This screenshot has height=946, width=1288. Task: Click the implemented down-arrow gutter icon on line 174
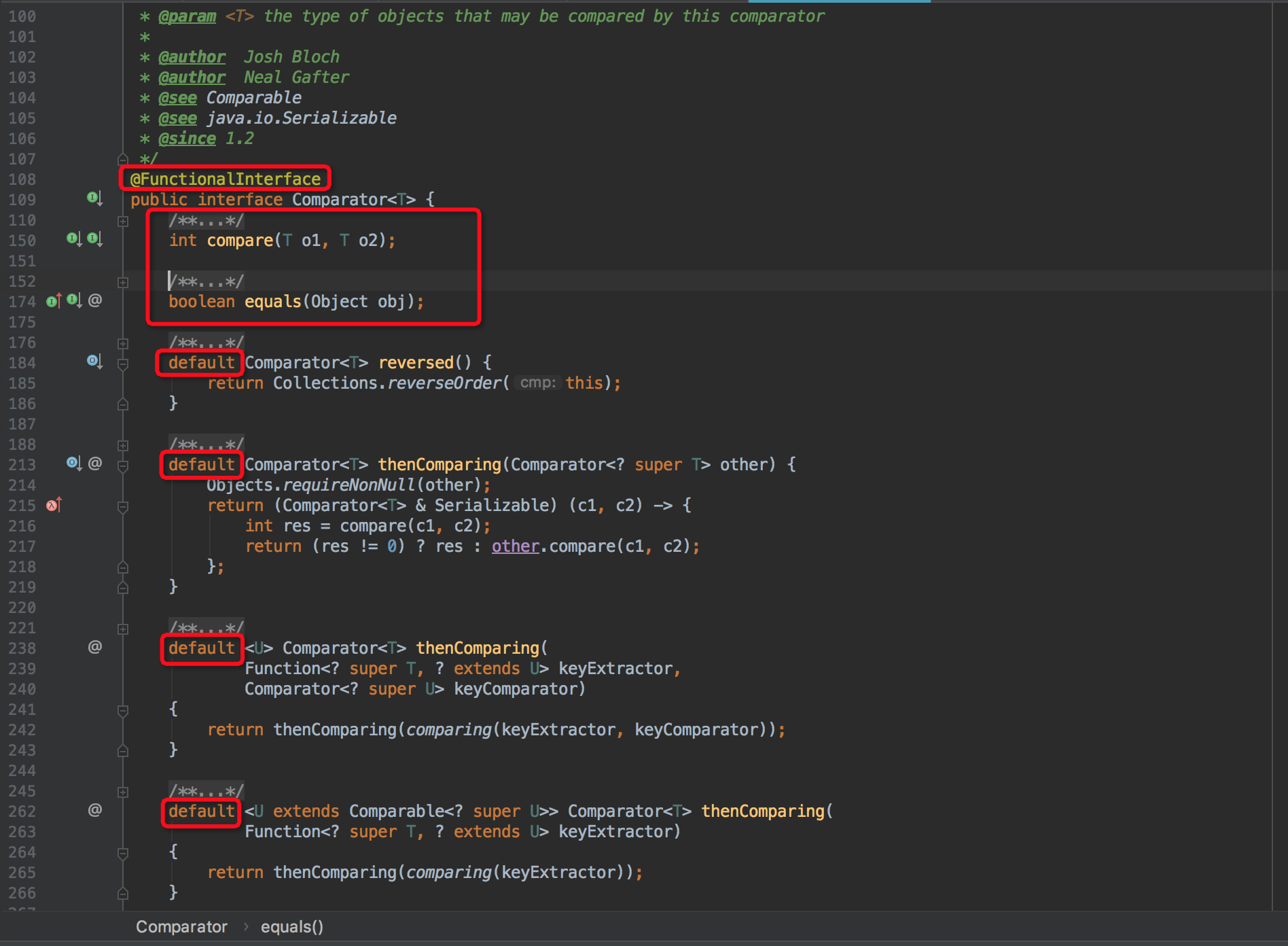pyautogui.click(x=74, y=300)
